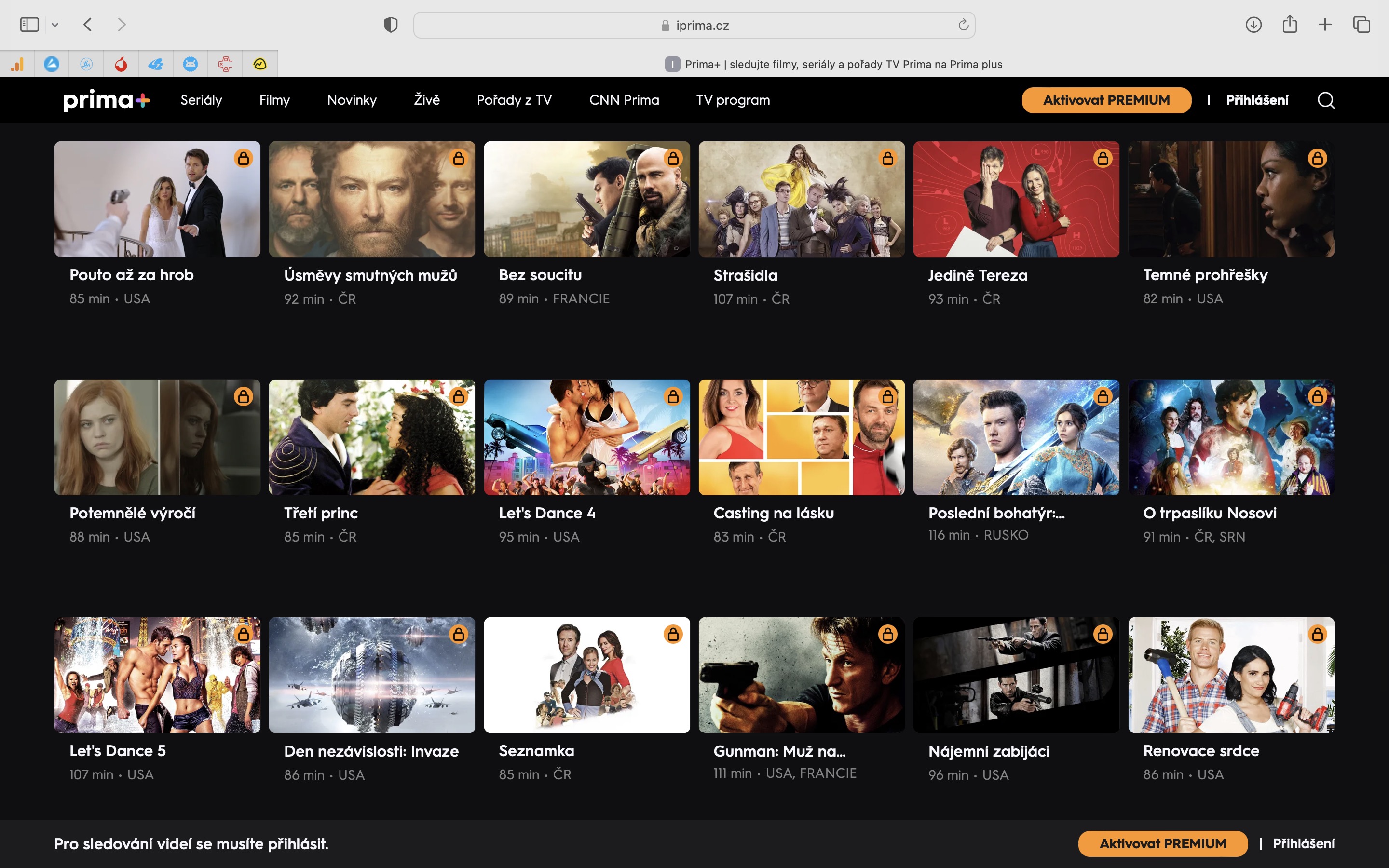Screen dimensions: 1389x868
Task: Open the privacy shield report
Action: (391, 25)
